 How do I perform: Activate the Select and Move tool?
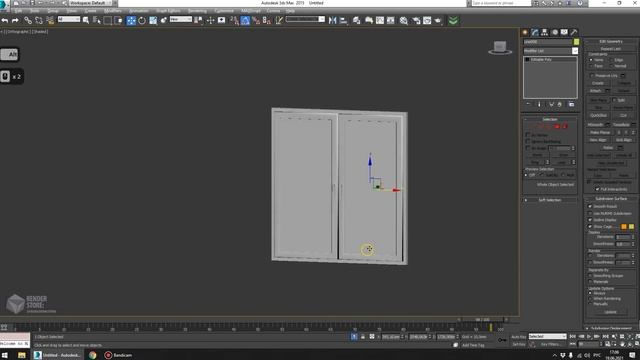[x=131, y=20]
